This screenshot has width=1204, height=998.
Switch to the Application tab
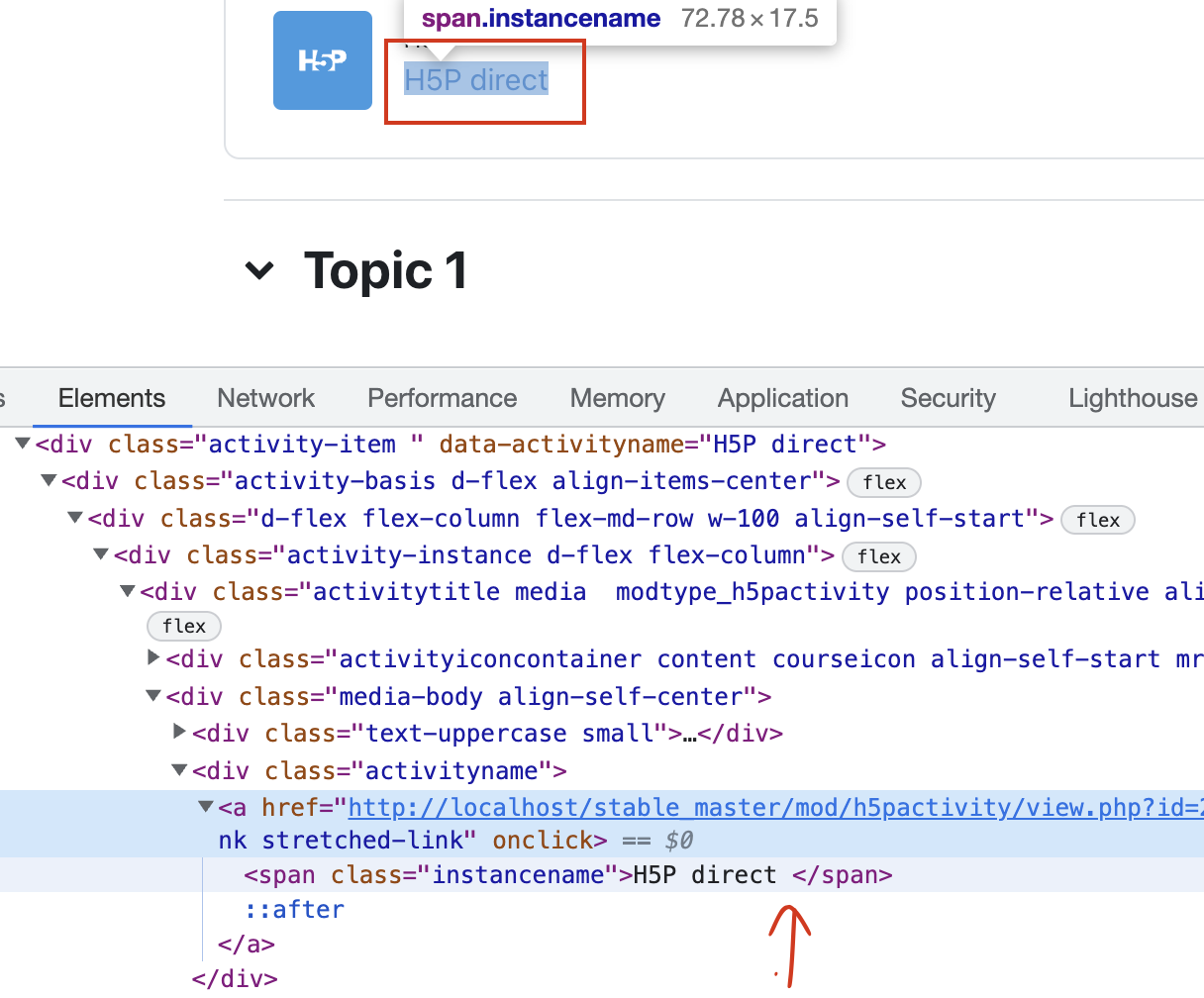pos(783,398)
